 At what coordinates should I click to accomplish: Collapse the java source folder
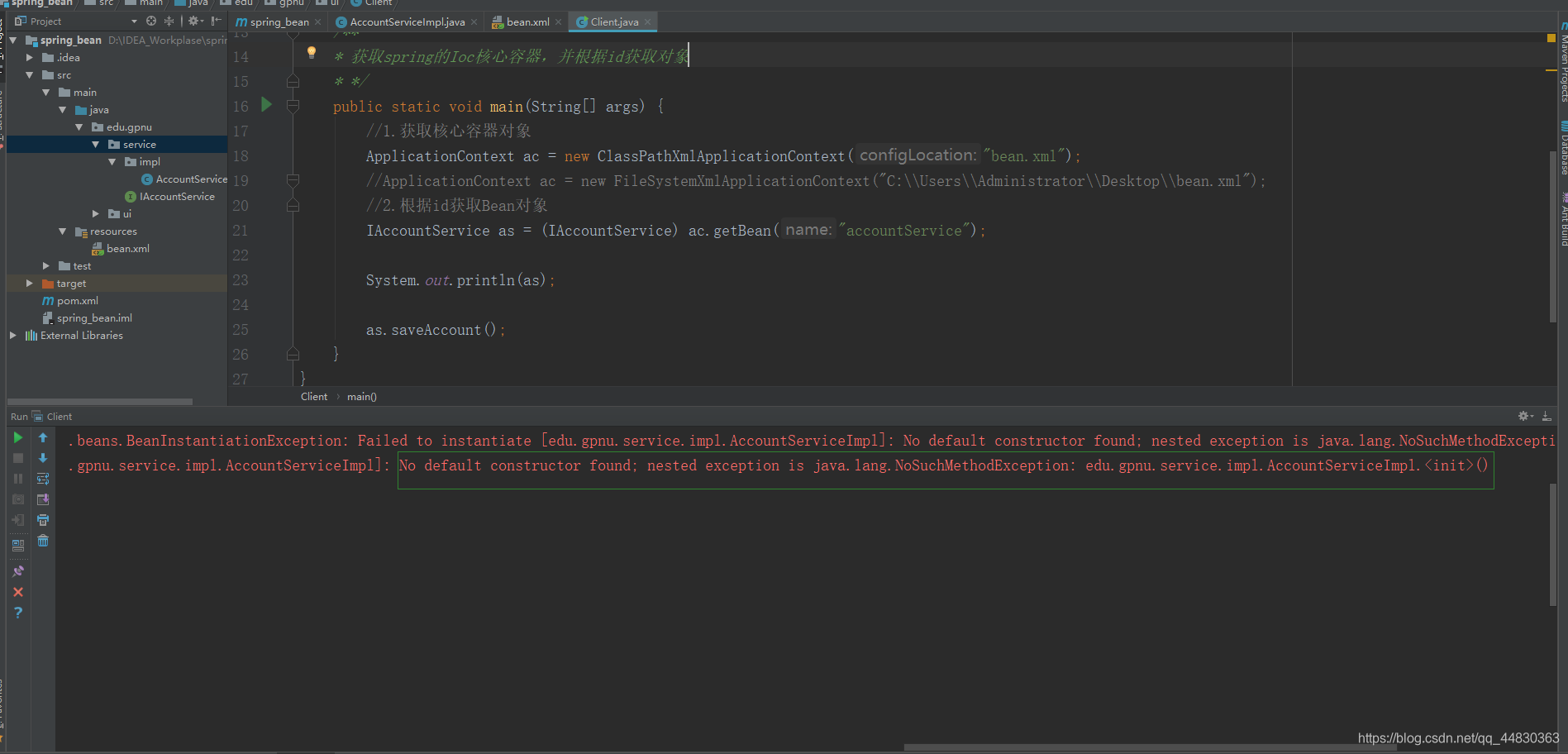(63, 110)
